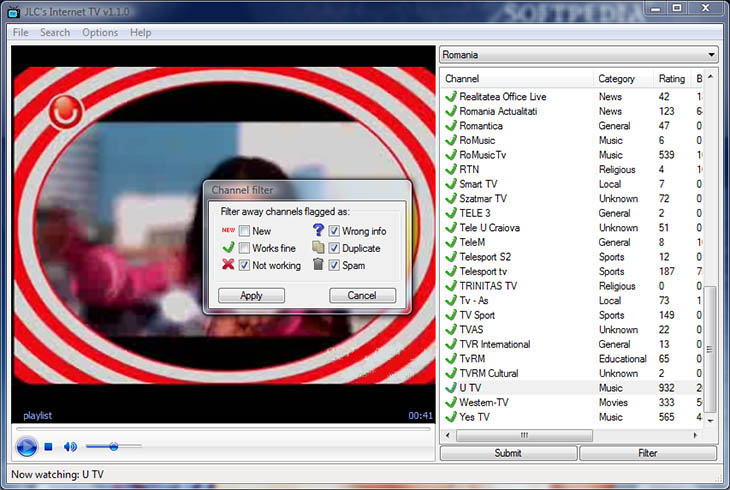Click the playlist link in video panel

pyautogui.click(x=38, y=415)
